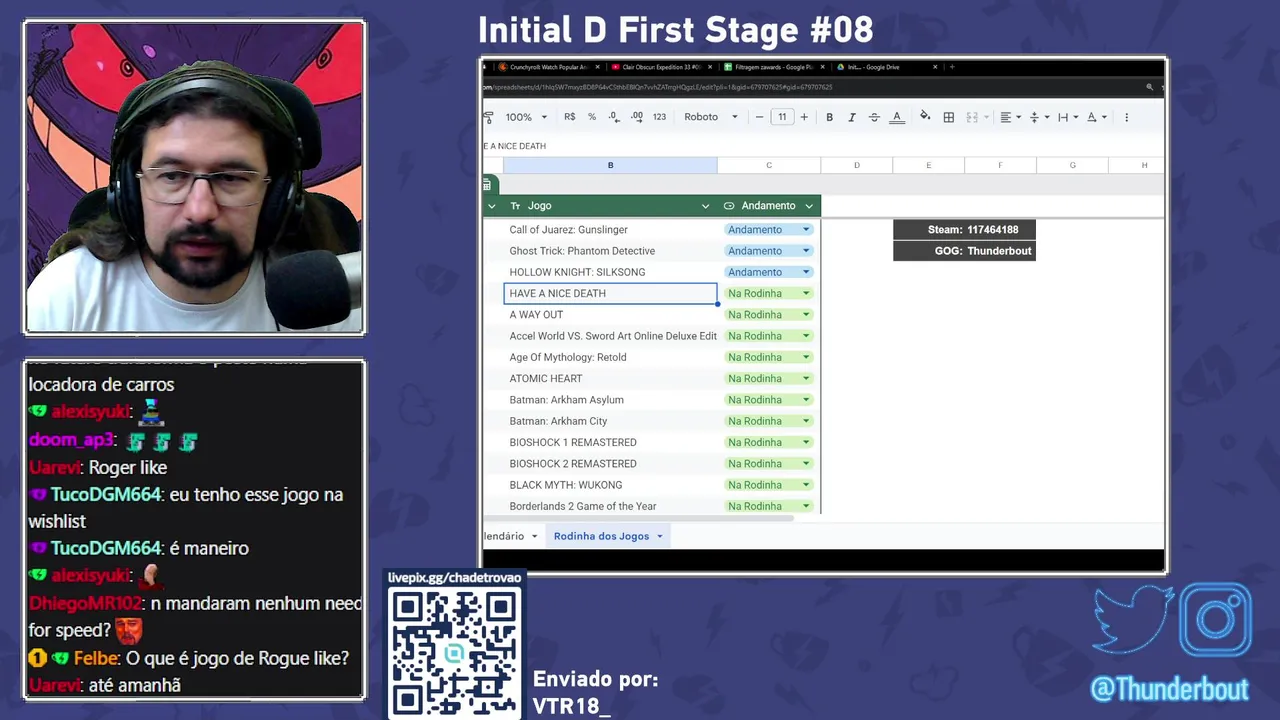
Task: Open the Roboto font dropdown
Action: [711, 117]
